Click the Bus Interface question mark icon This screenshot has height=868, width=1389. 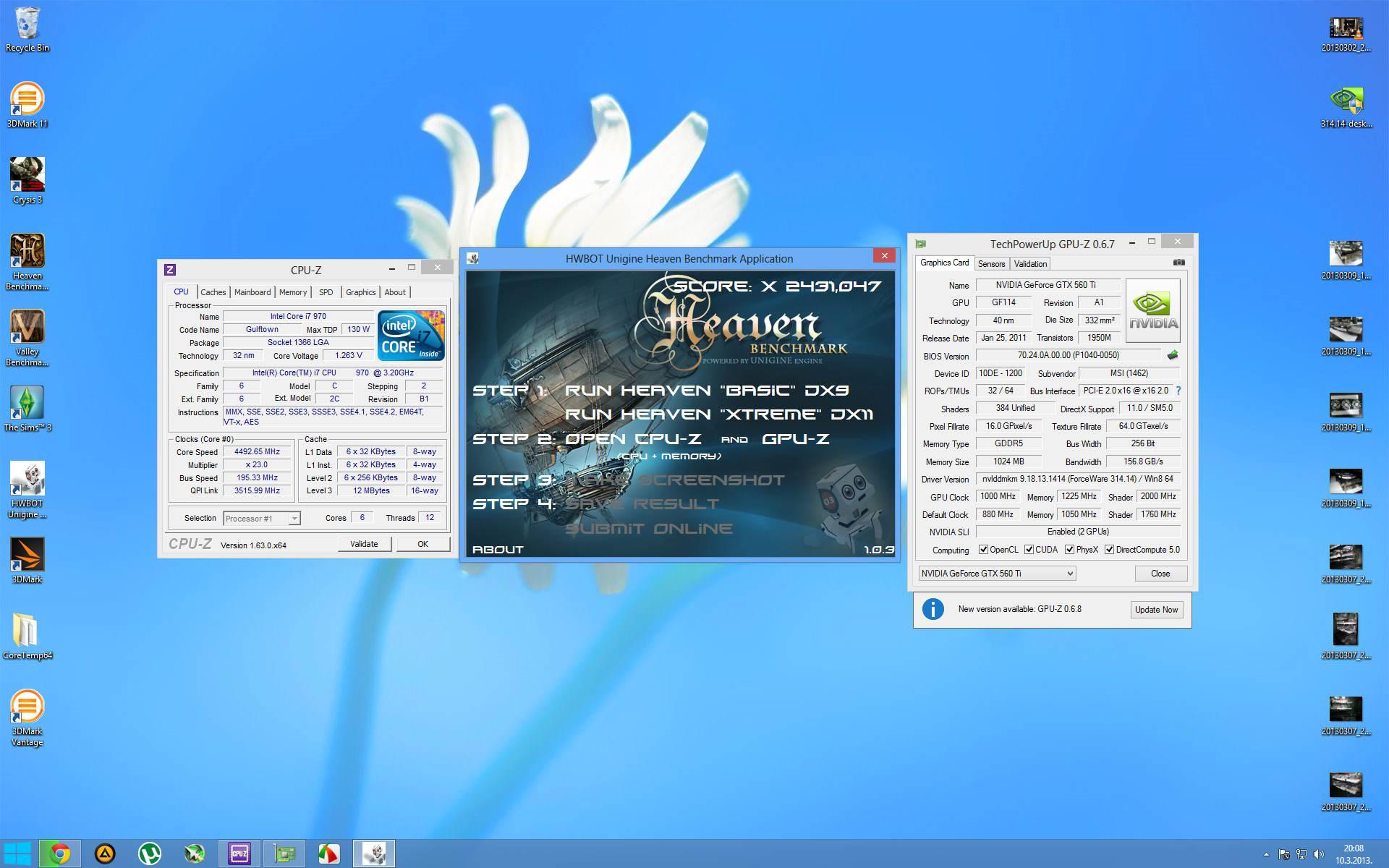[1178, 391]
